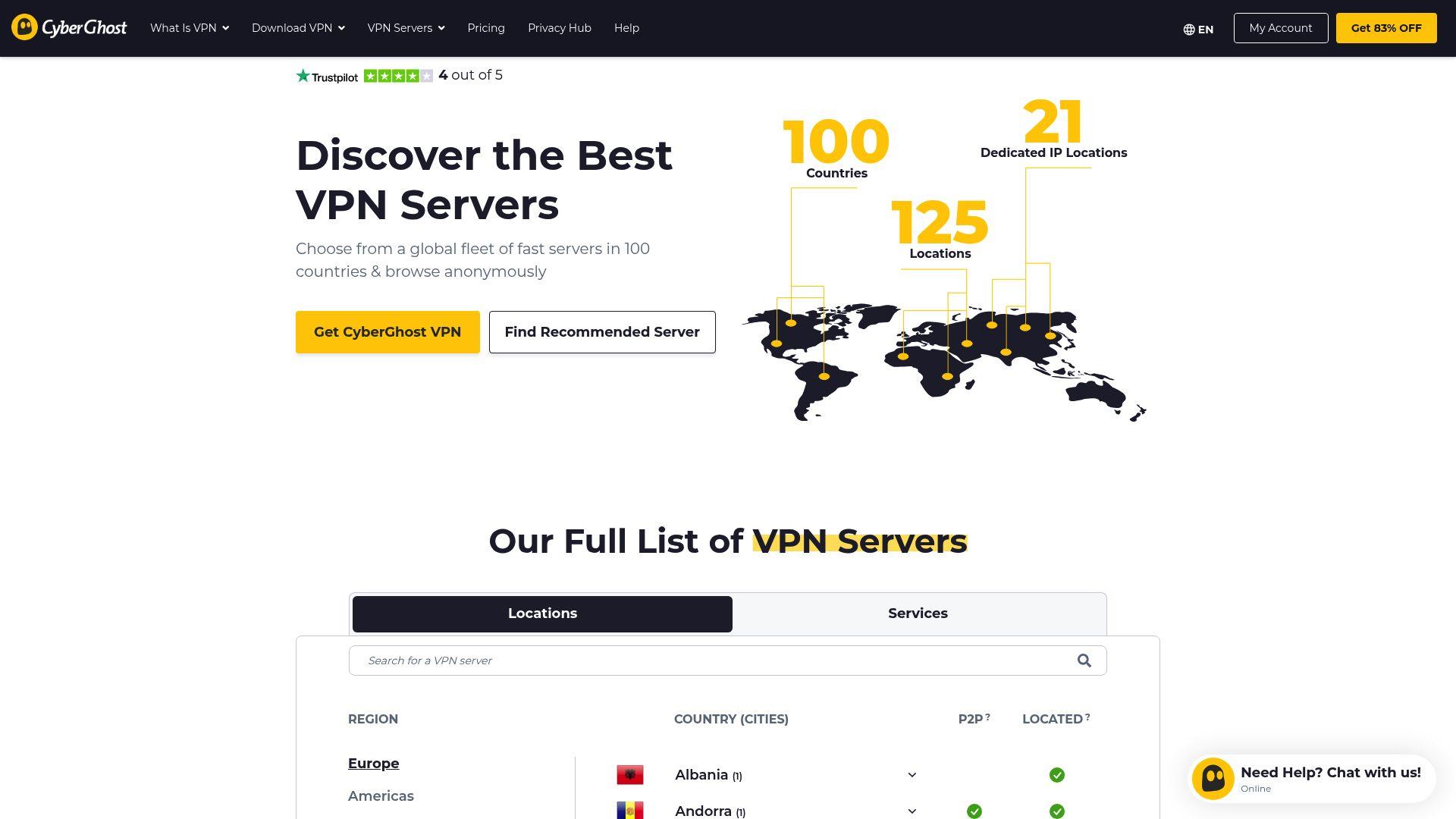Click the Trustpilot logo
Screen dimensions: 1456x819
[327, 76]
